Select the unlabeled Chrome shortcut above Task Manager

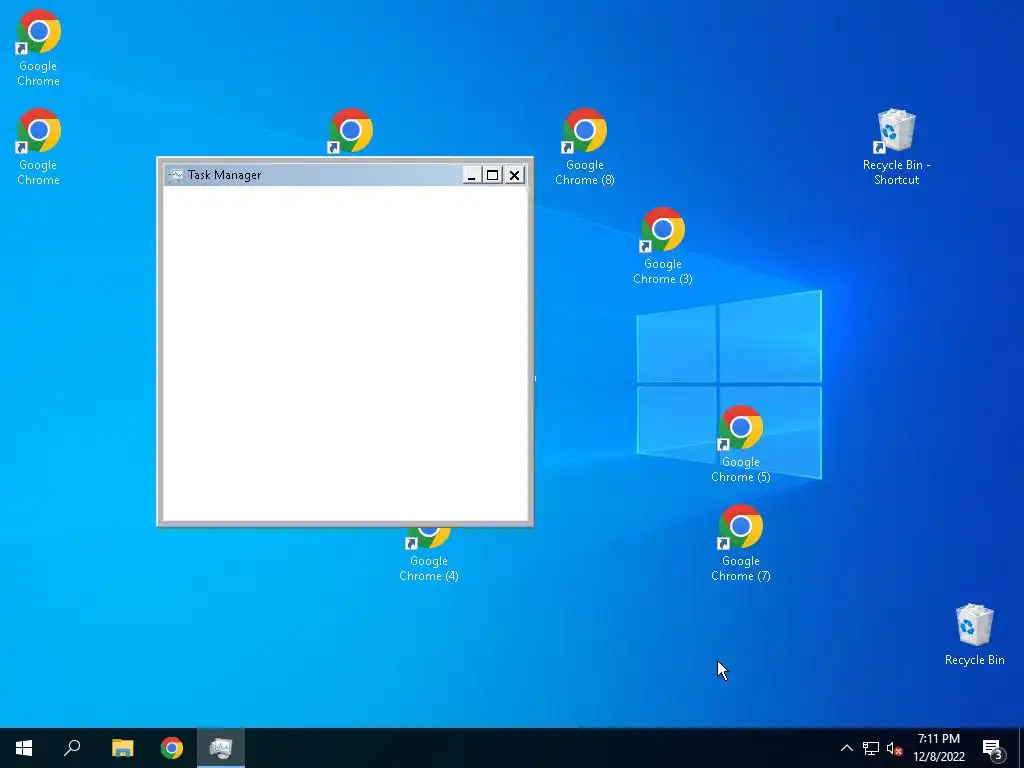[350, 132]
